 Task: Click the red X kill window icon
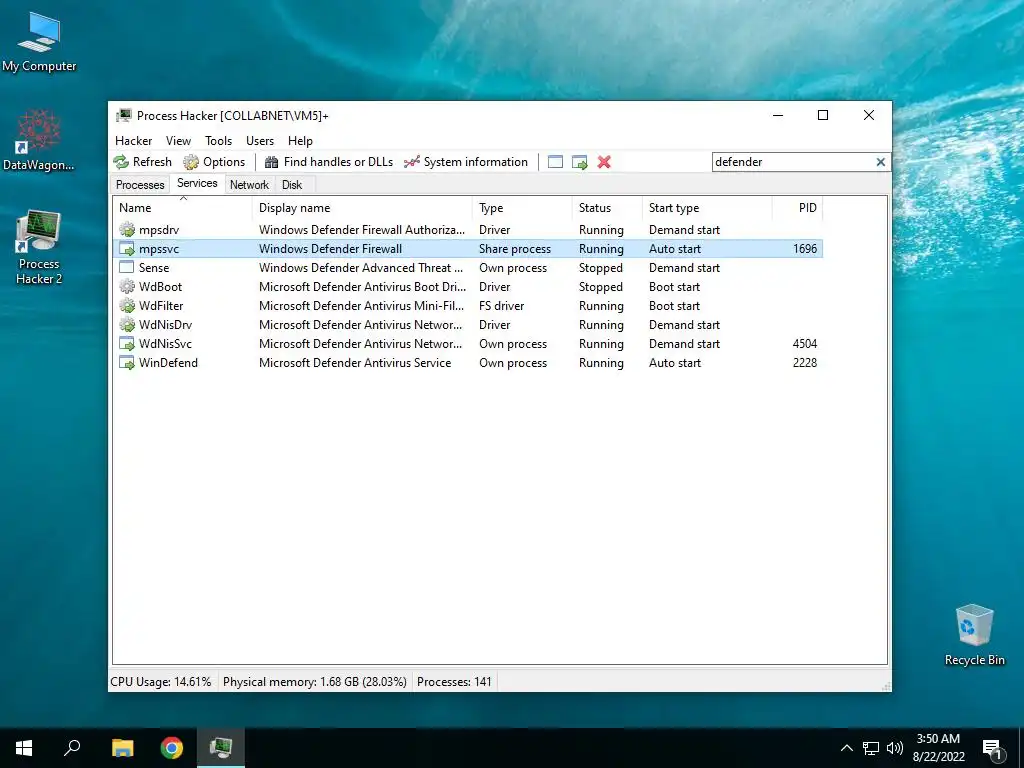tap(604, 162)
